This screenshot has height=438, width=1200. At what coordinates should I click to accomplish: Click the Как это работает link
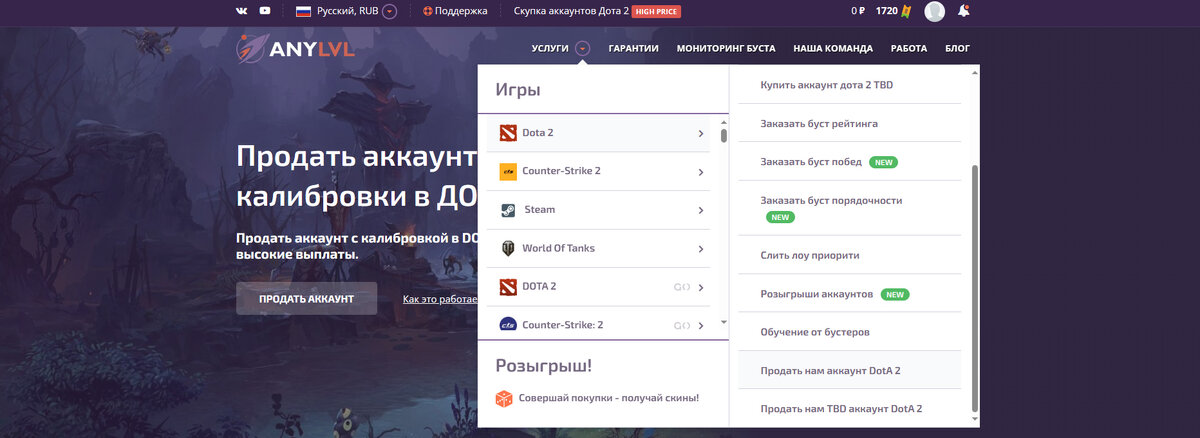coord(441,299)
